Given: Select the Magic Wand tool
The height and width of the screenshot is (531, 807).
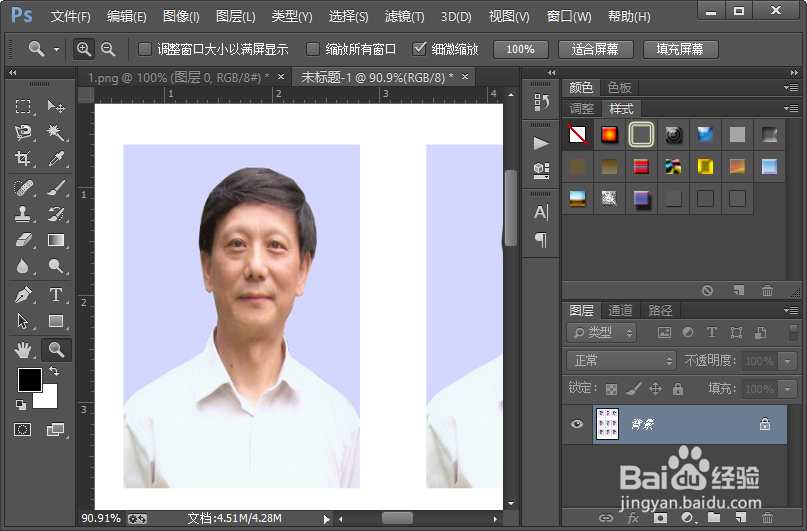Looking at the screenshot, I should (x=56, y=132).
